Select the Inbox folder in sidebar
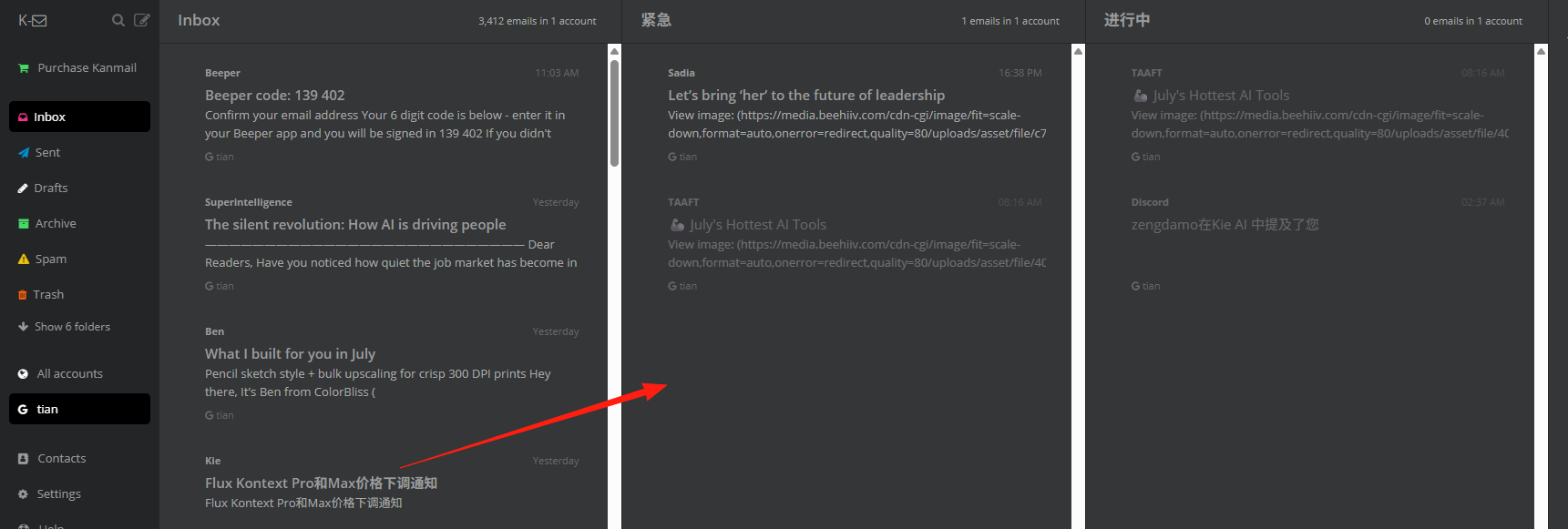The width and height of the screenshot is (1568, 529). 79,117
